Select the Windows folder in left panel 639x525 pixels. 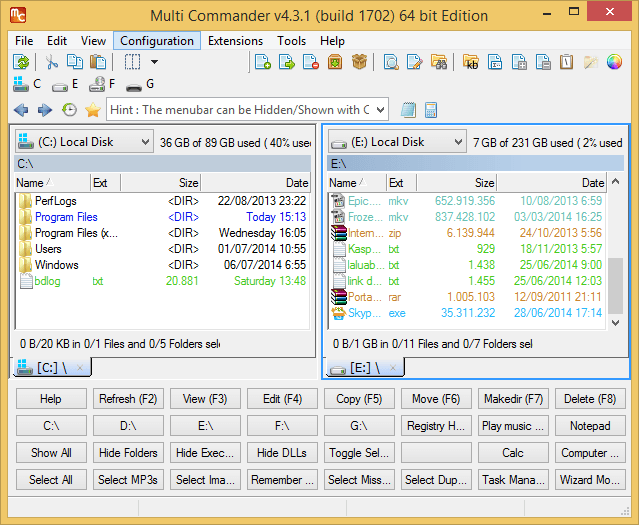(162, 265)
